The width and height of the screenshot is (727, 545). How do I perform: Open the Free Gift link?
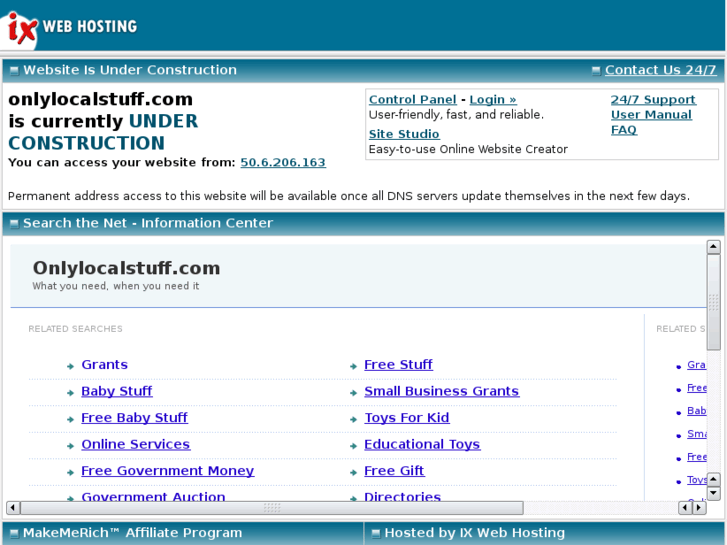394,470
